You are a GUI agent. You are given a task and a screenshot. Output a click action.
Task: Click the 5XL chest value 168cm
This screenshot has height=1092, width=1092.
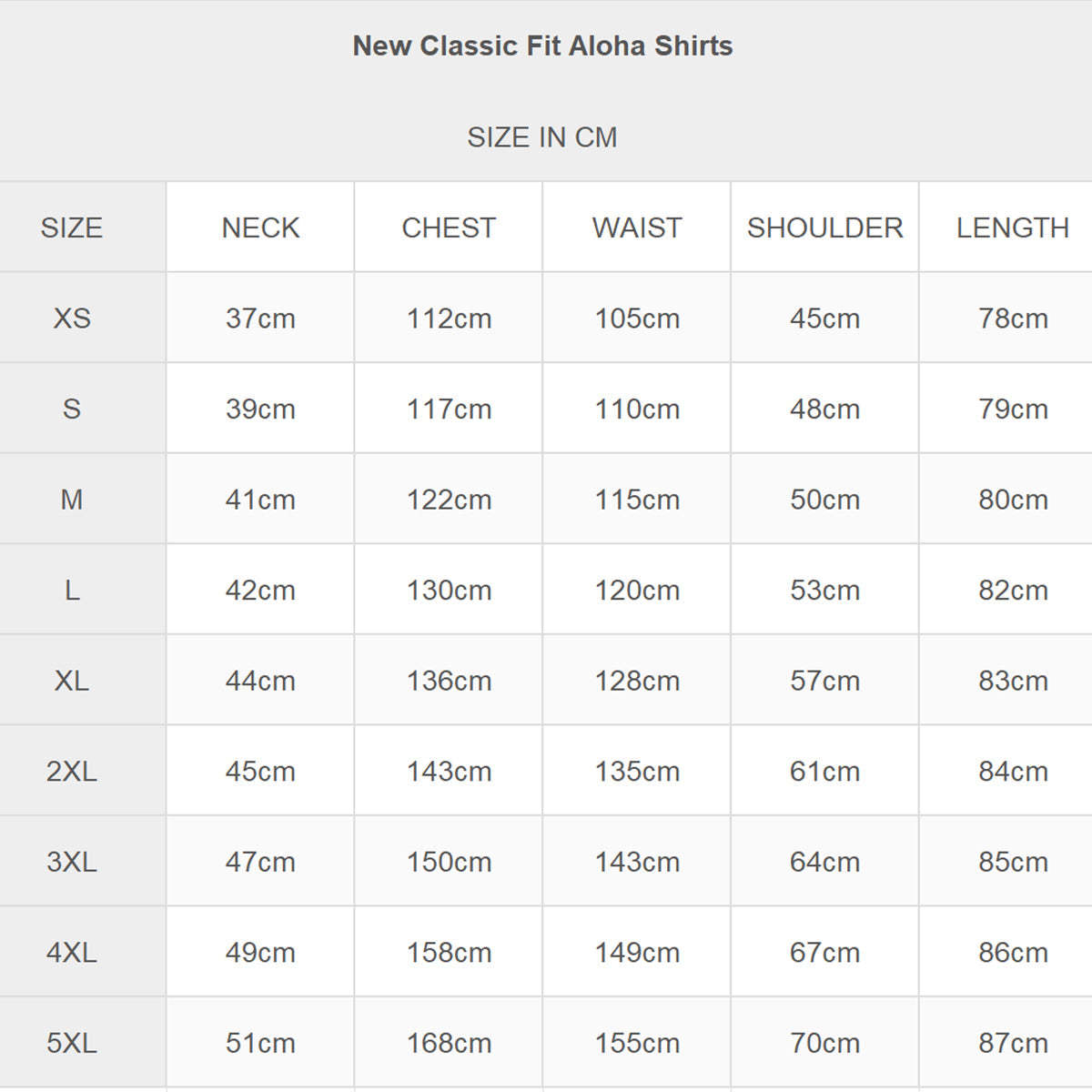[x=449, y=1043]
